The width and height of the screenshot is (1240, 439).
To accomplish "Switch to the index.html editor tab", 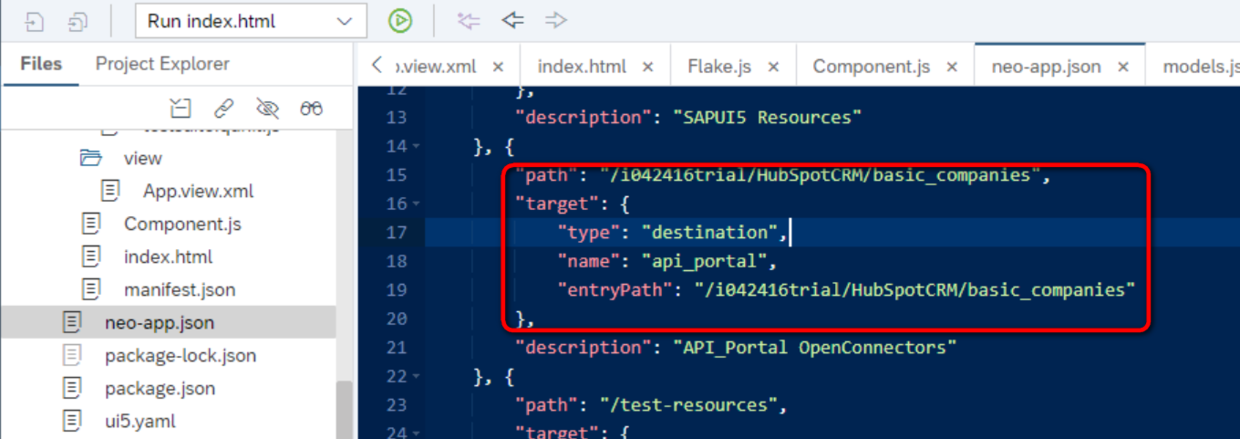I will point(582,67).
